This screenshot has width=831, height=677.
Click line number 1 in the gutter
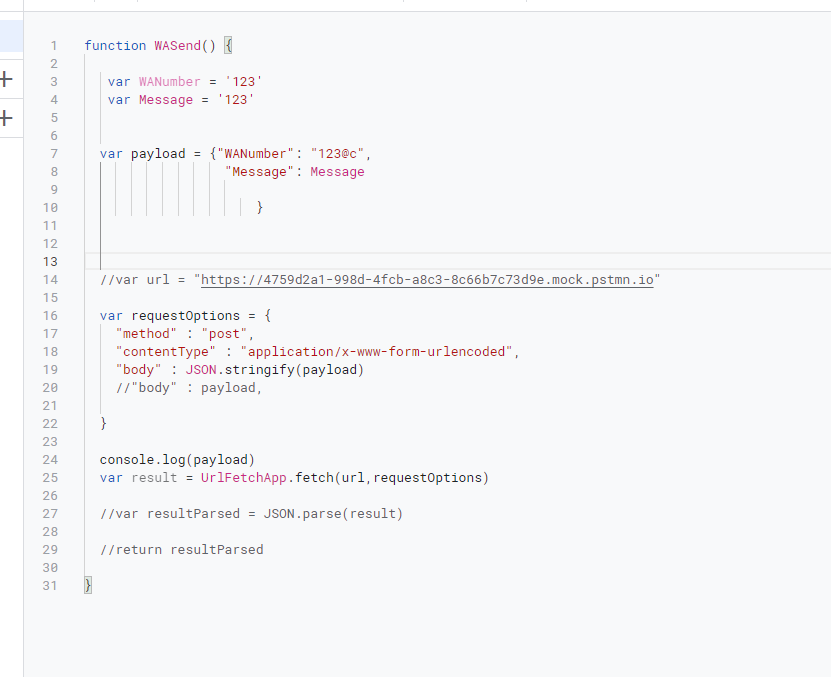point(54,46)
